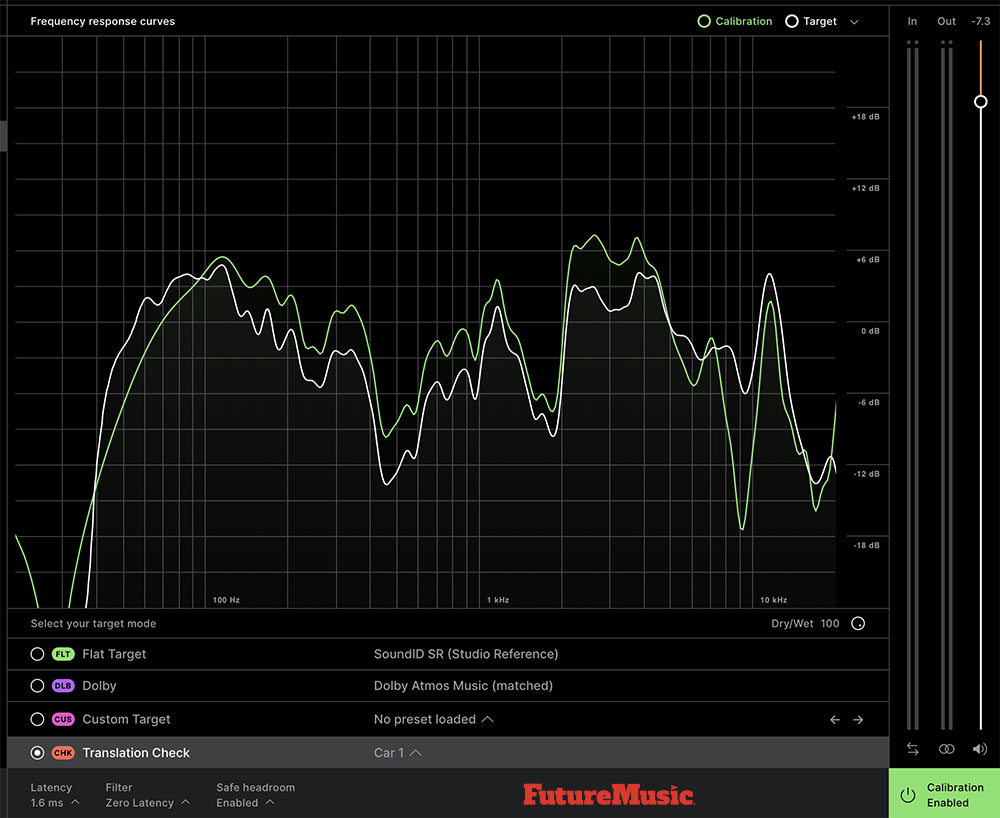Click the 1 kHz axis label
This screenshot has height=818, width=1000.
(x=498, y=600)
